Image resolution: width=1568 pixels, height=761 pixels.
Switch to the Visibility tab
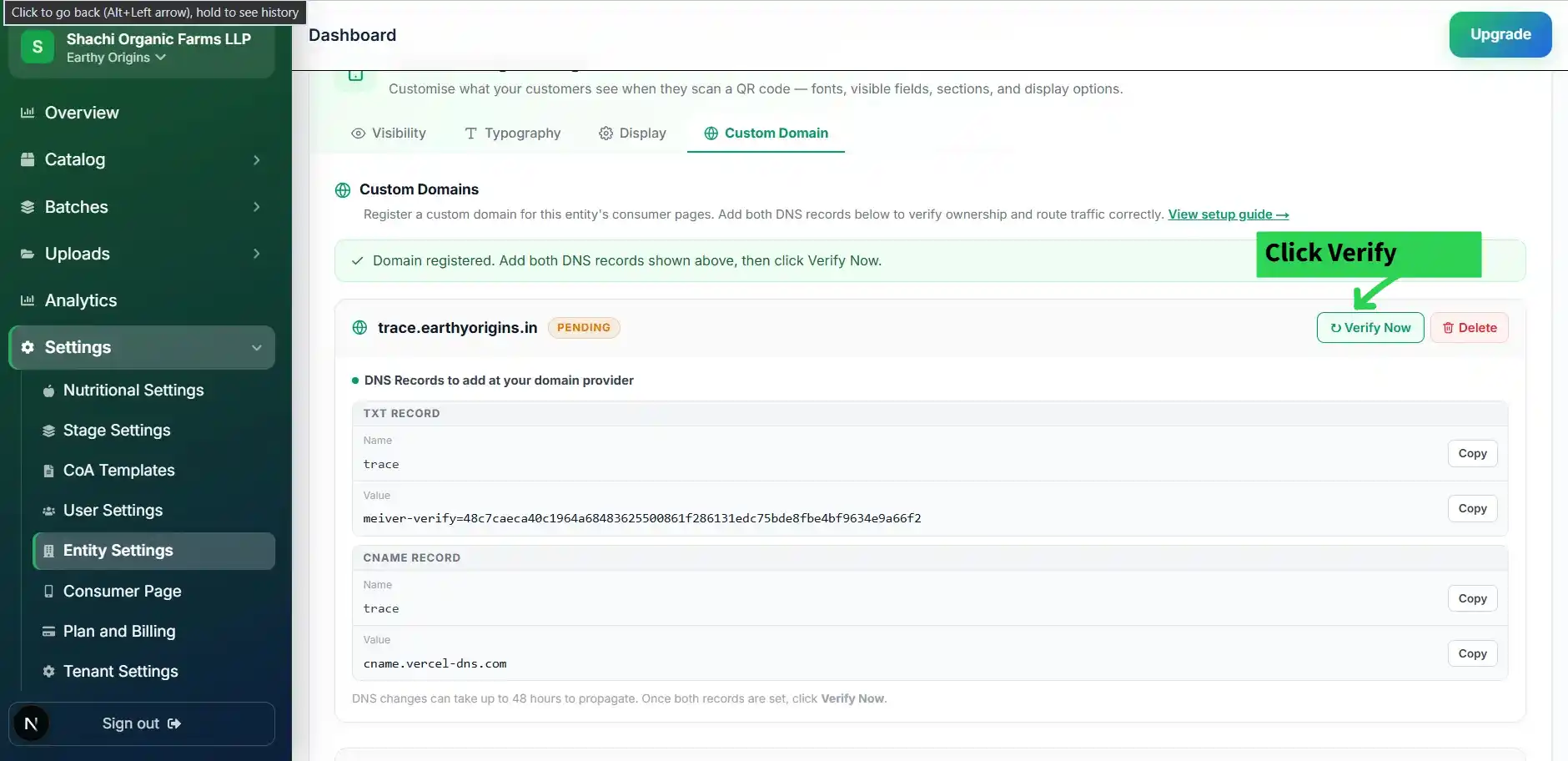tap(389, 134)
